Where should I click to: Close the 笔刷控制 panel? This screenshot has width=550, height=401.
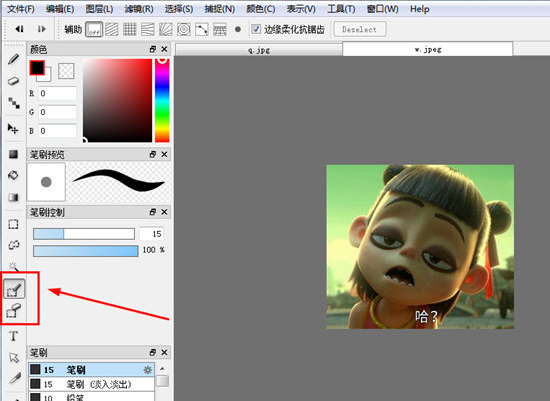click(x=164, y=212)
